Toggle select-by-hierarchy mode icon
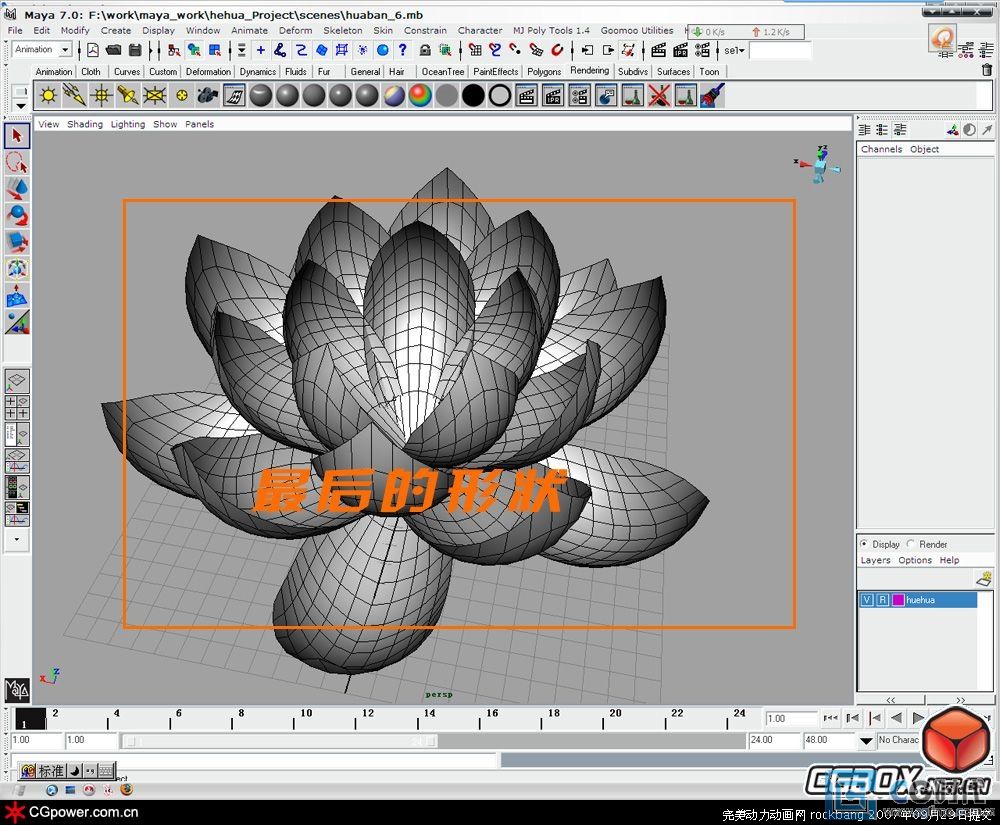This screenshot has width=1000, height=825. point(173,50)
